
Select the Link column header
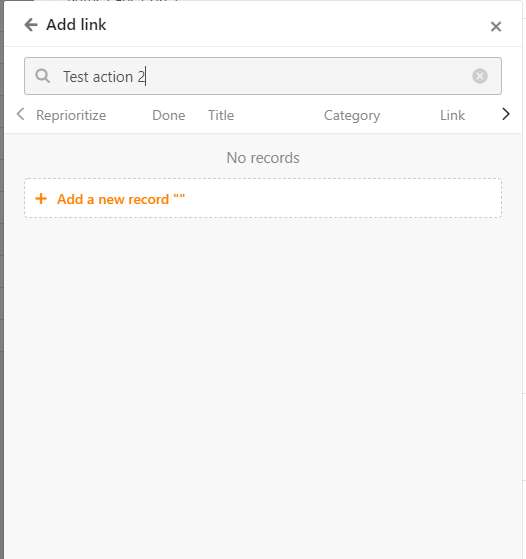(452, 116)
